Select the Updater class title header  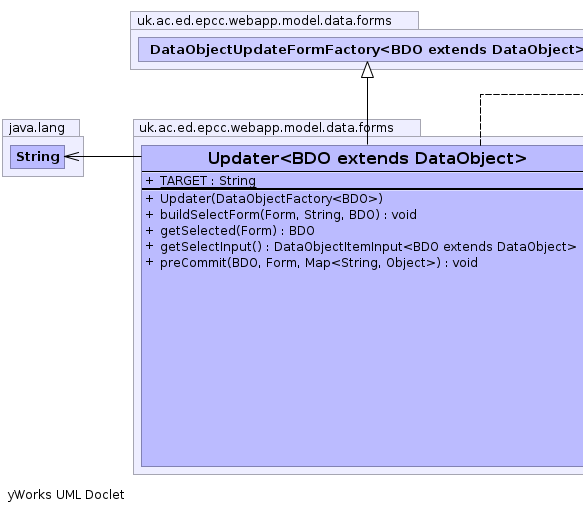tap(362, 158)
